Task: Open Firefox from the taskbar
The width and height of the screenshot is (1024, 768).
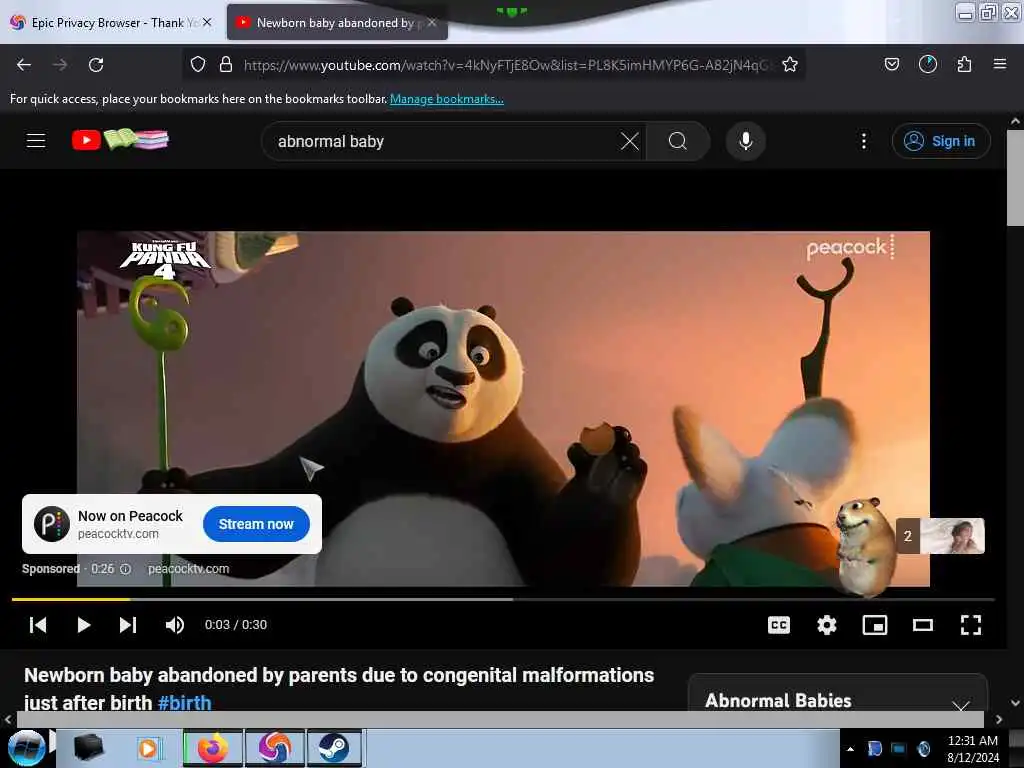Action: [x=213, y=748]
